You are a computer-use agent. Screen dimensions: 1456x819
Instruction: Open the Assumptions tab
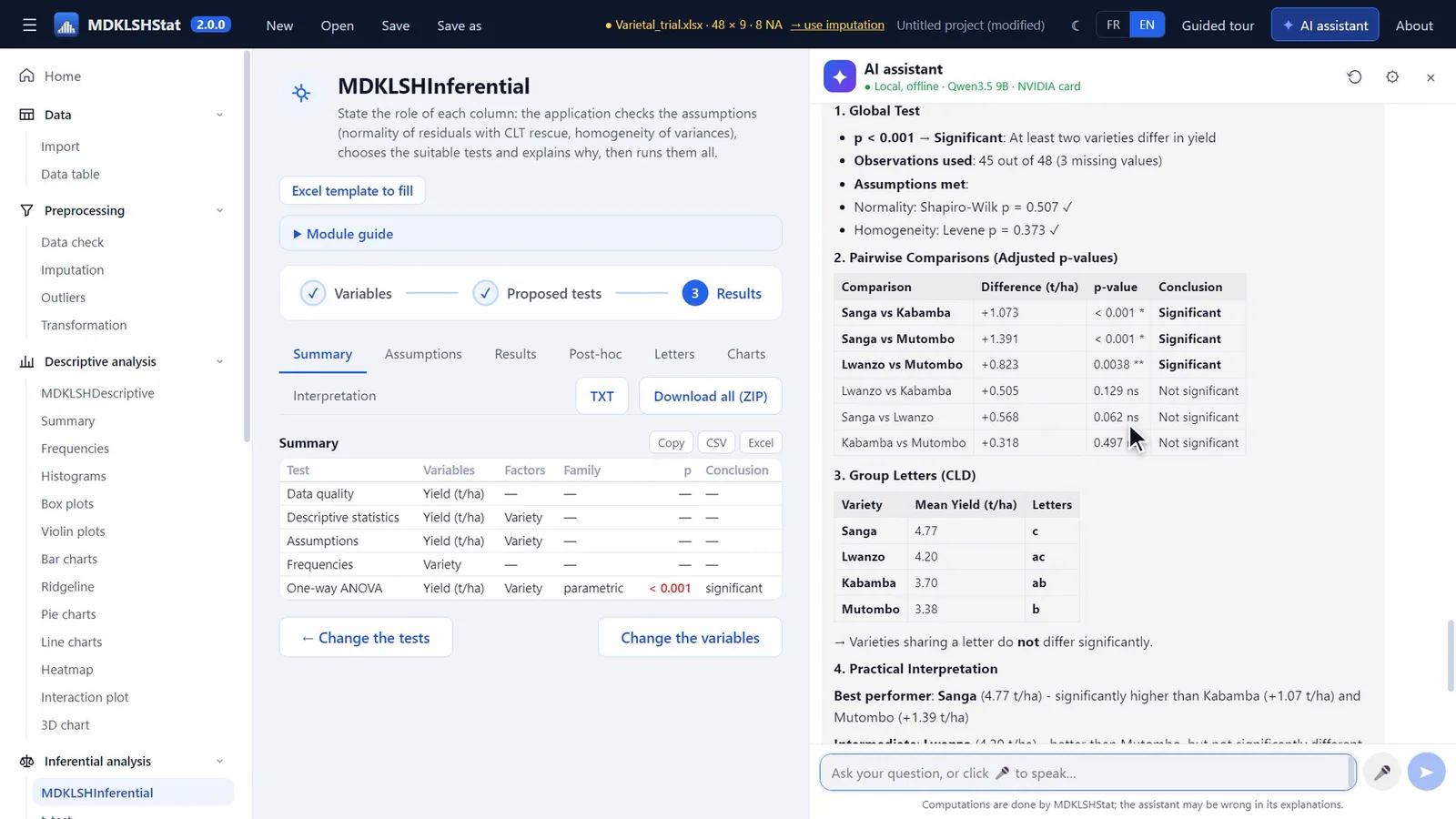423,354
